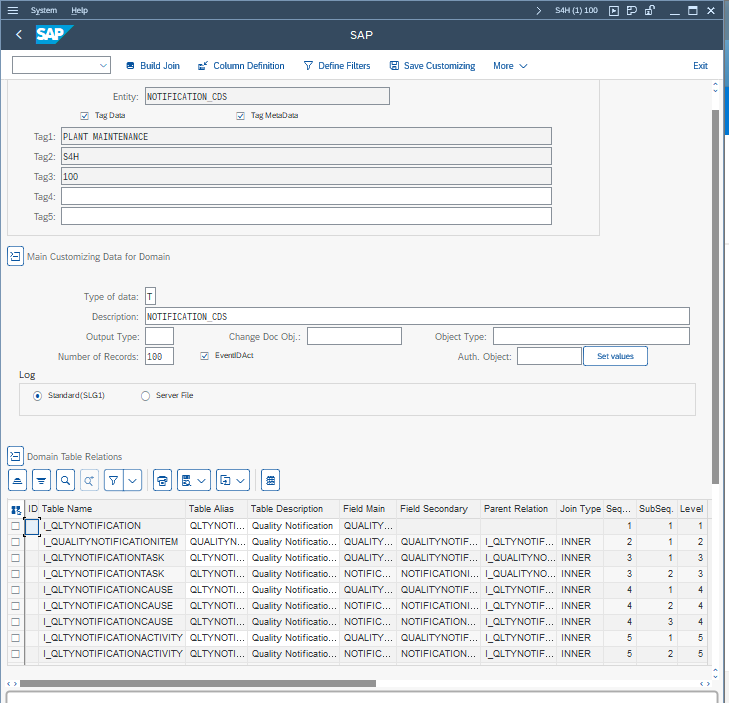
Task: Click the SAP back arrow
Action: pyautogui.click(x=19, y=35)
